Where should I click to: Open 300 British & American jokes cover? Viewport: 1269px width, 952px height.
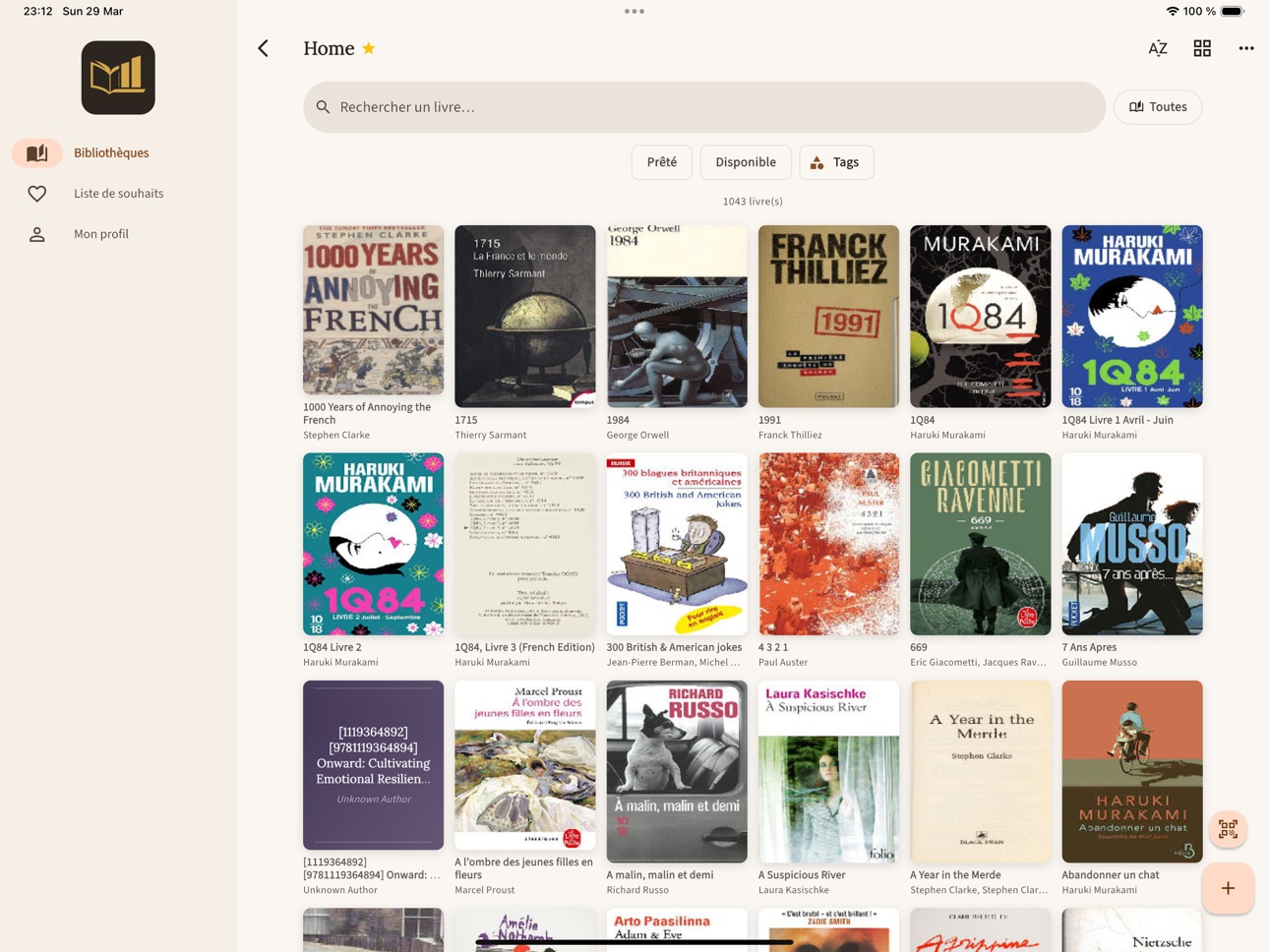pyautogui.click(x=677, y=544)
